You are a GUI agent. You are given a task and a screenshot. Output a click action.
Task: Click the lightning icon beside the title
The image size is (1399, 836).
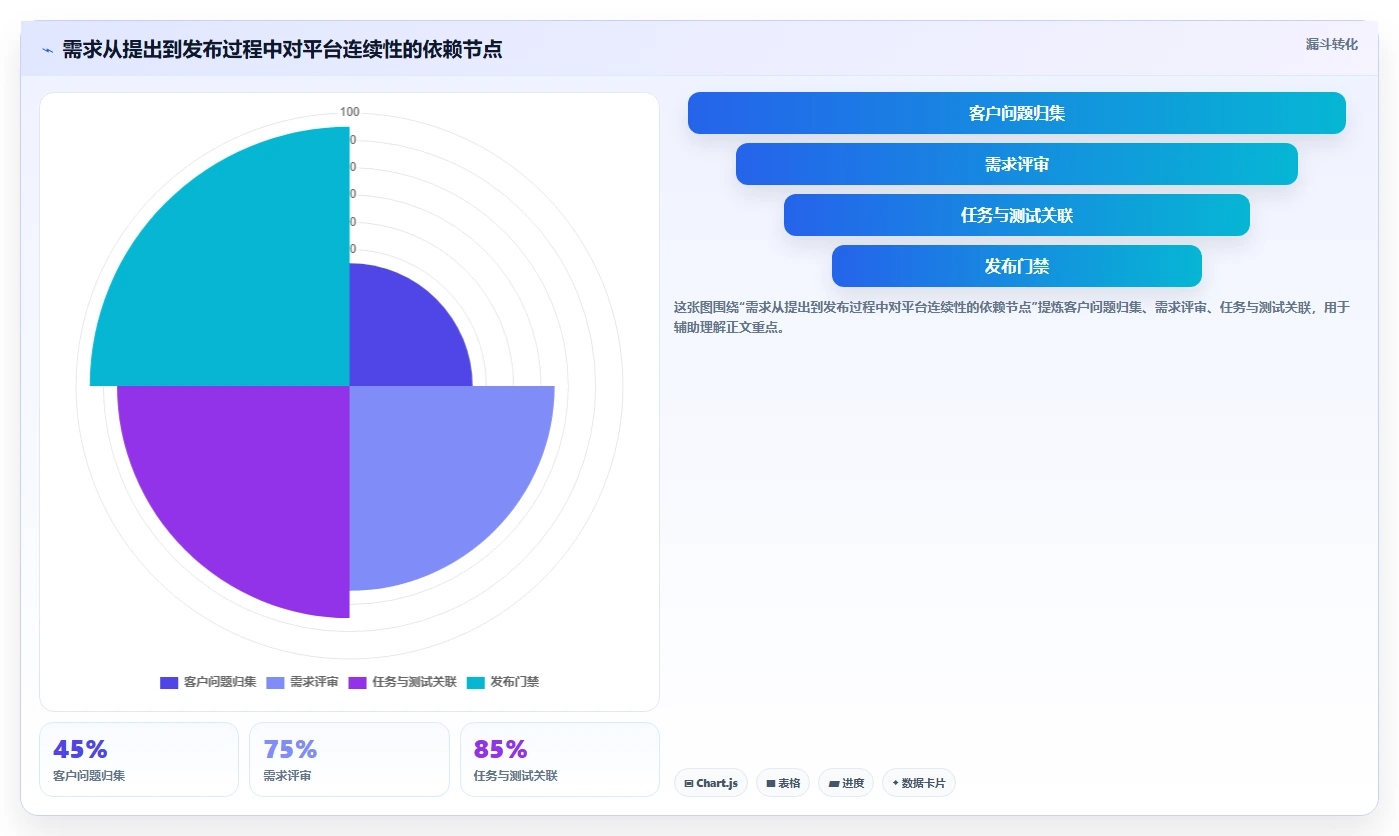(47, 50)
